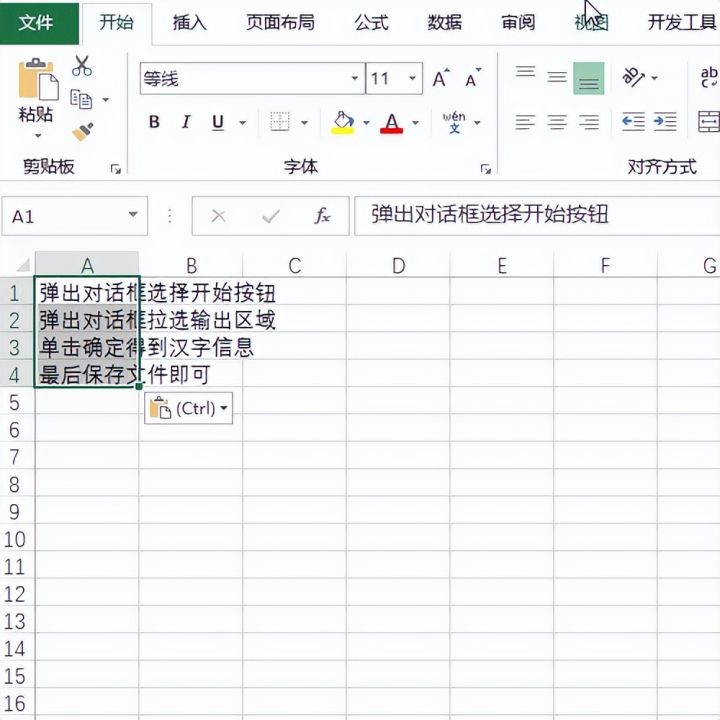Center text horizontally

click(557, 122)
